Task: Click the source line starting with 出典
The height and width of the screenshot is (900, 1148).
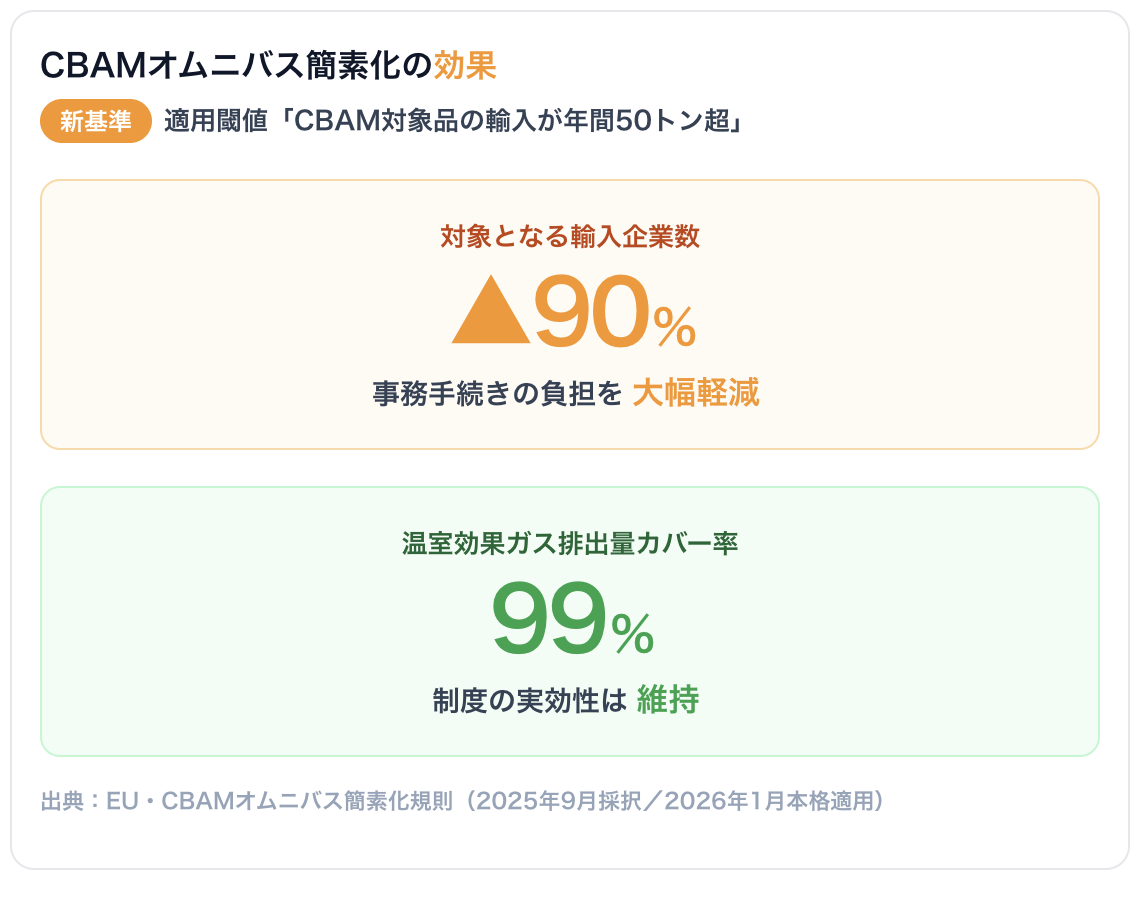Action: click(463, 801)
